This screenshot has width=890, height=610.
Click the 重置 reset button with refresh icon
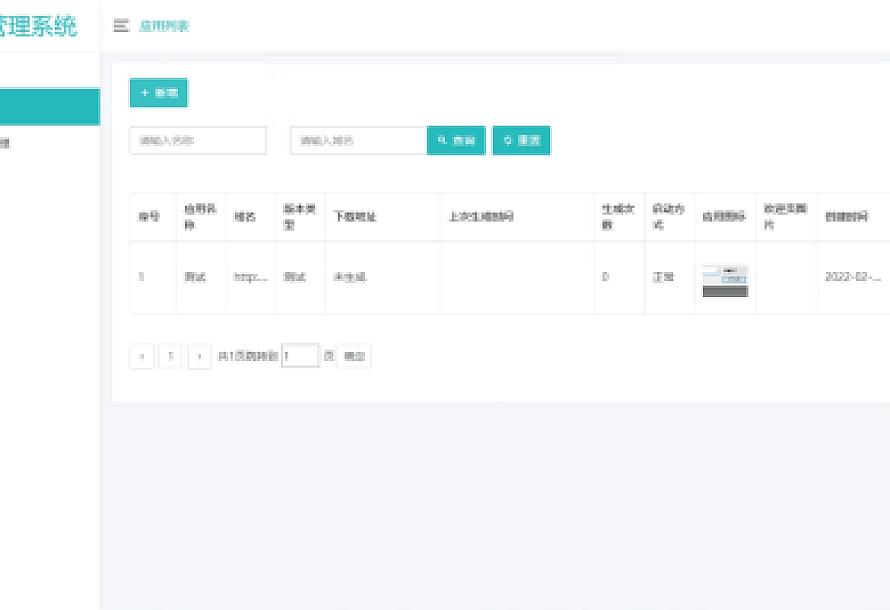click(521, 141)
